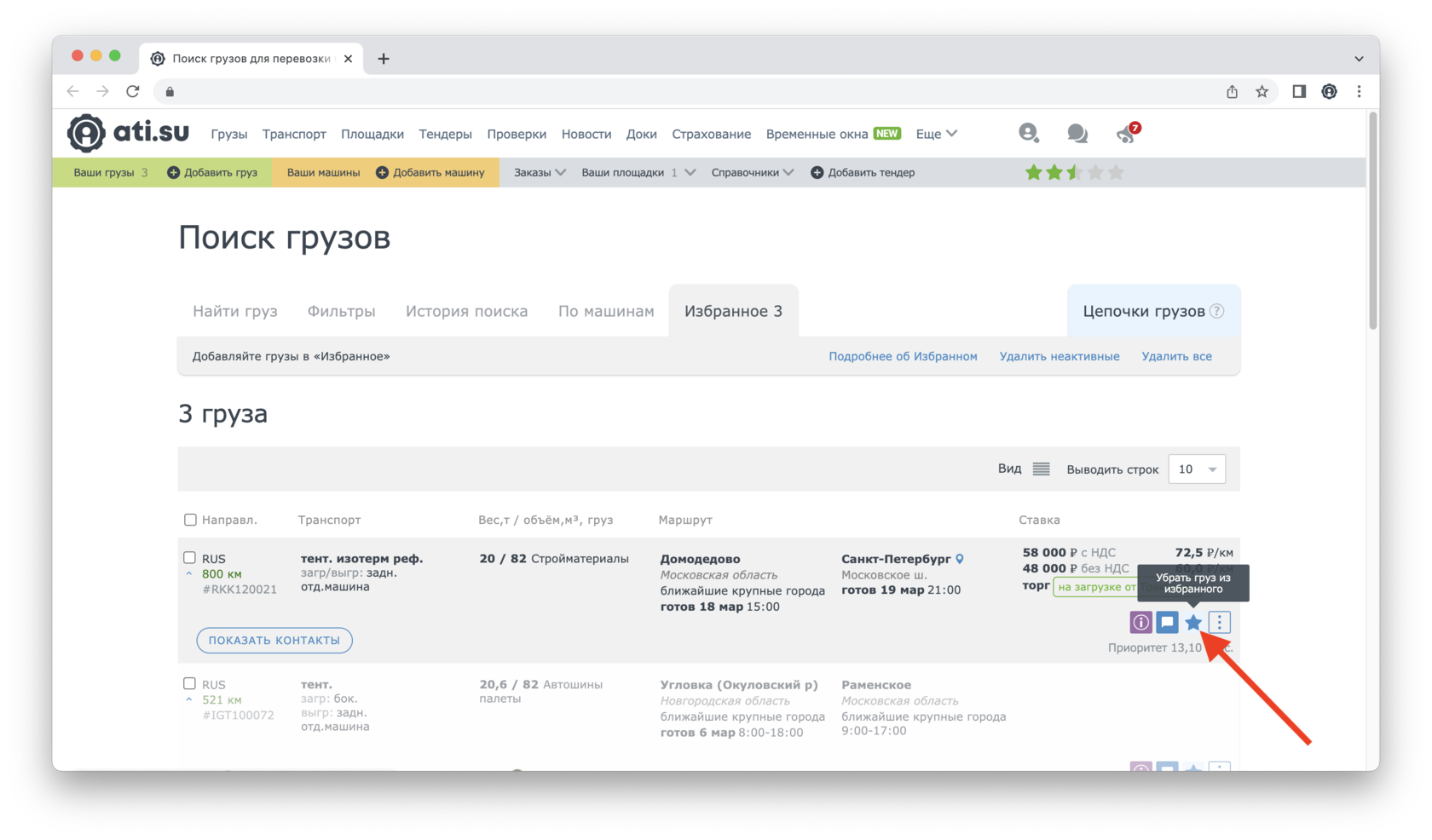The image size is (1432, 840).
Task: Close the Поиск грузов browser tab
Action: tap(348, 59)
